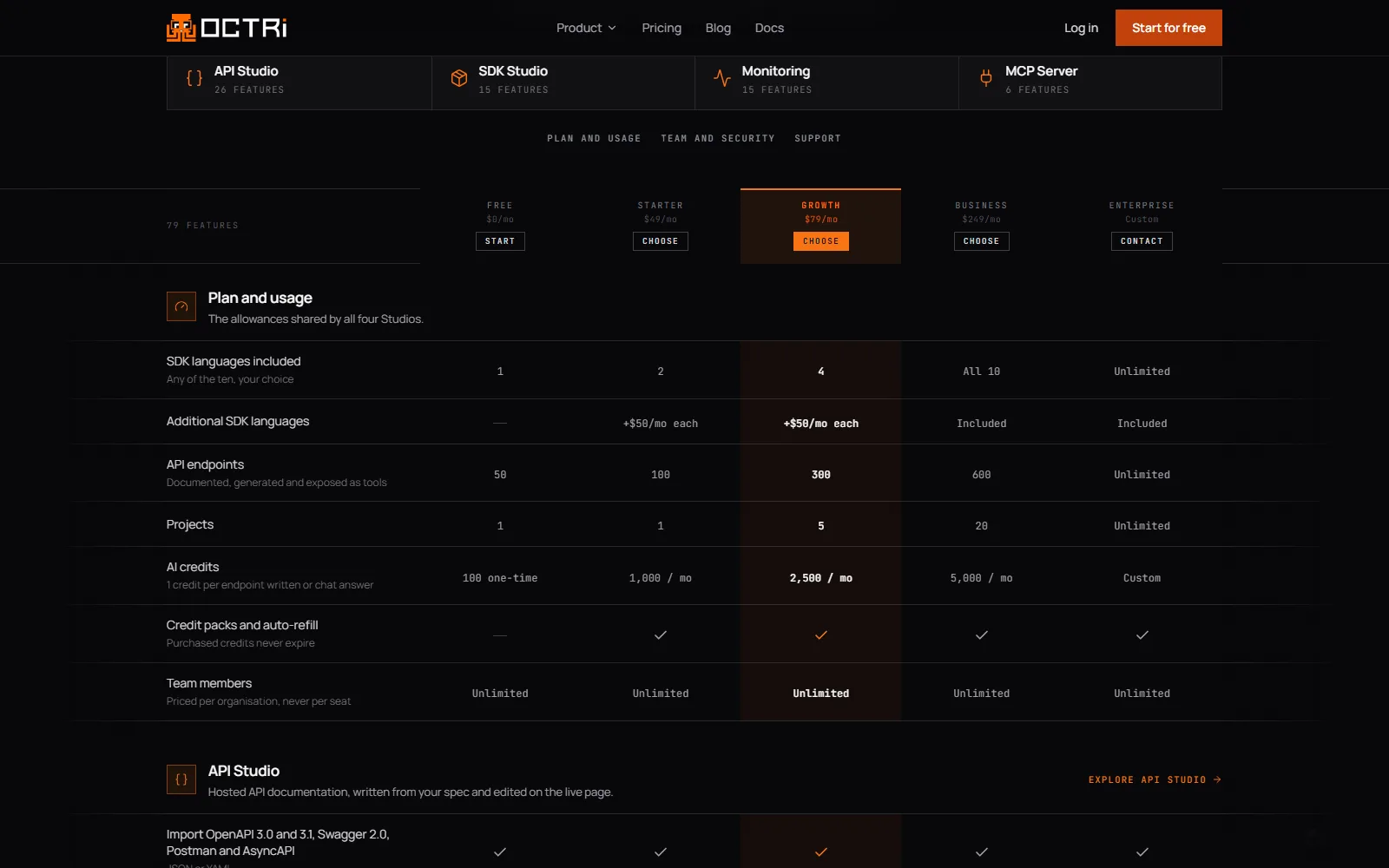Image resolution: width=1389 pixels, height=868 pixels.
Task: Click the Plan and usage gauge icon
Action: tap(181, 306)
